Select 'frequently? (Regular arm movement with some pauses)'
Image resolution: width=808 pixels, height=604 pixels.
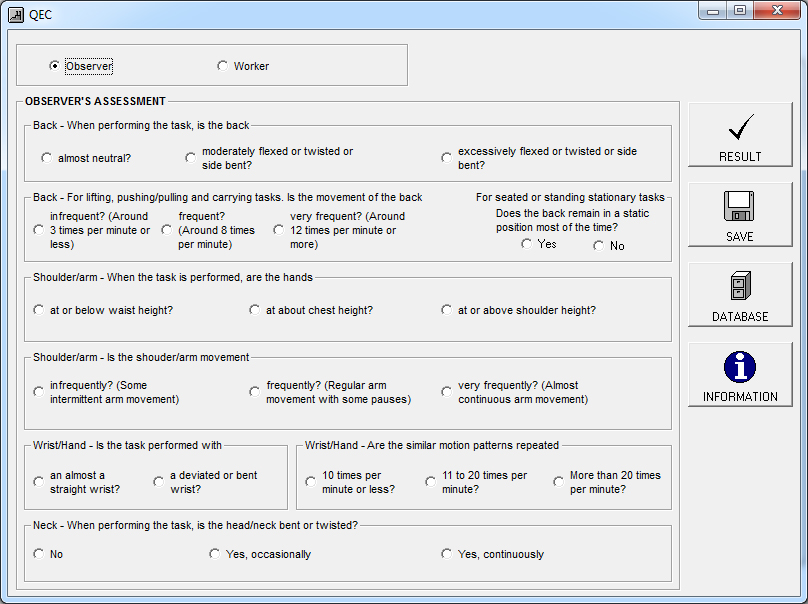click(254, 392)
